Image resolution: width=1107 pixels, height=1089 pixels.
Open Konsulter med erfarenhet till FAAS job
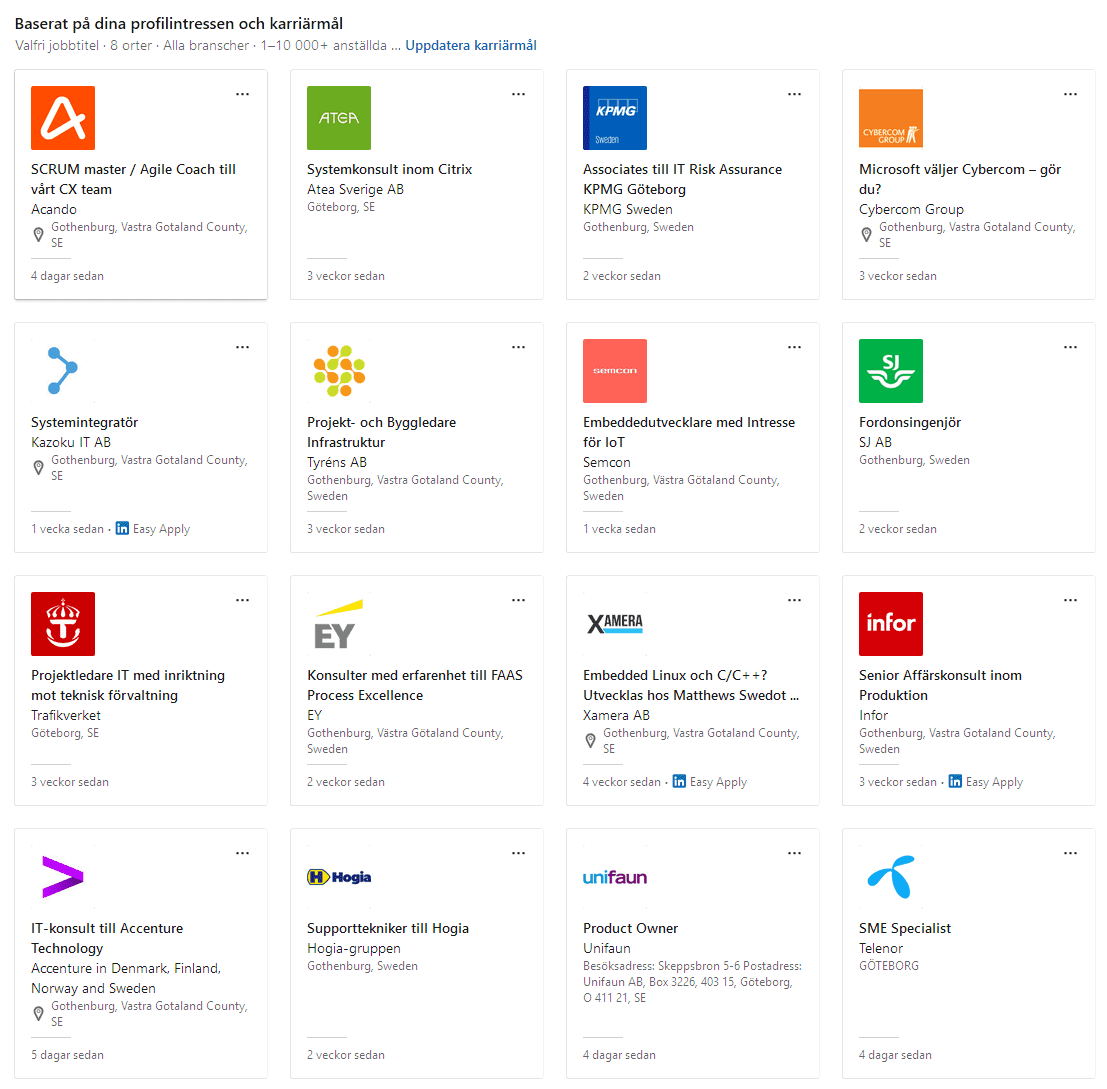(415, 685)
